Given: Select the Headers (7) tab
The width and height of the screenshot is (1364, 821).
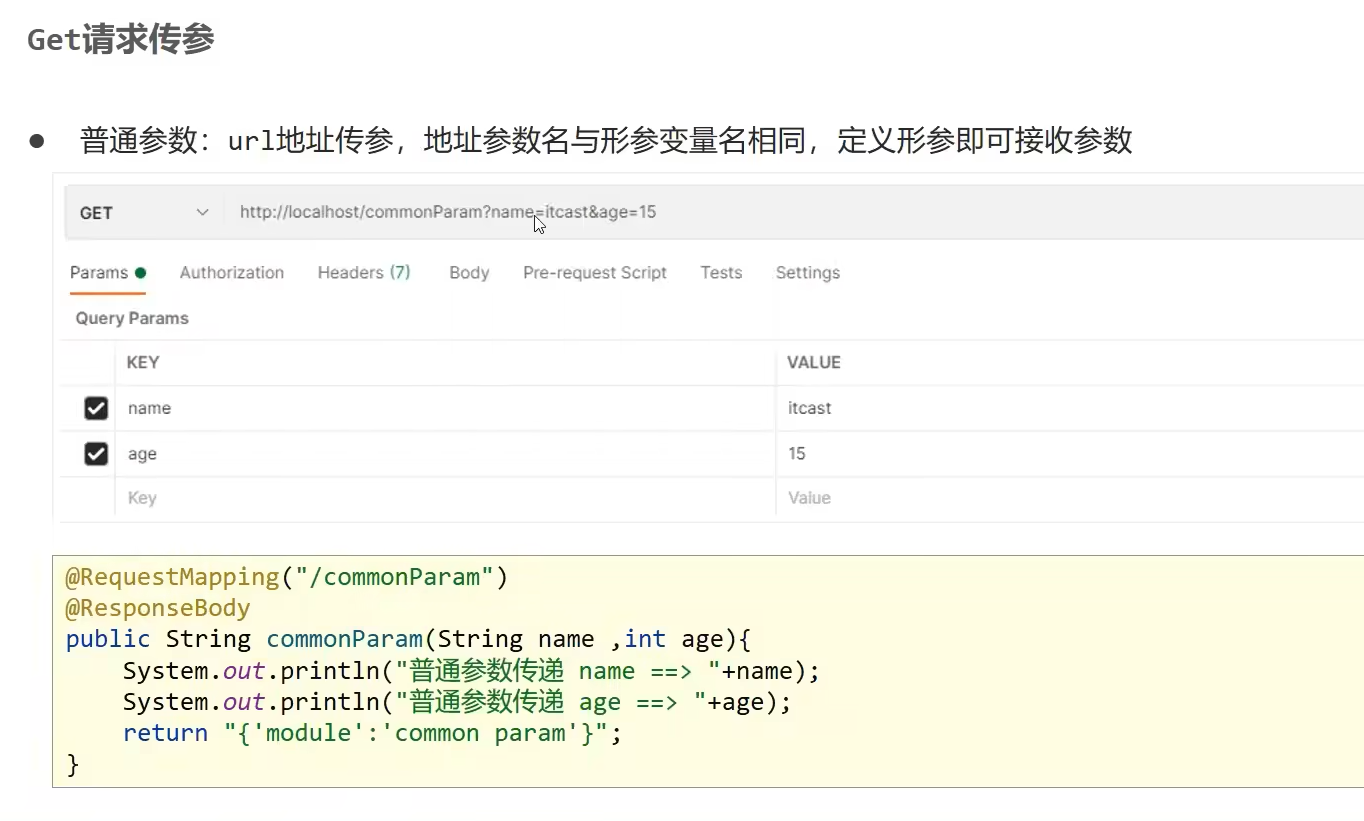Looking at the screenshot, I should tap(364, 272).
